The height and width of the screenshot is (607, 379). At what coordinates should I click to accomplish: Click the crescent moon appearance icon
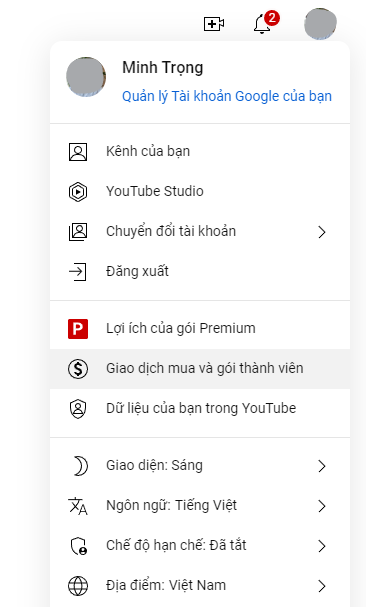pyautogui.click(x=80, y=466)
